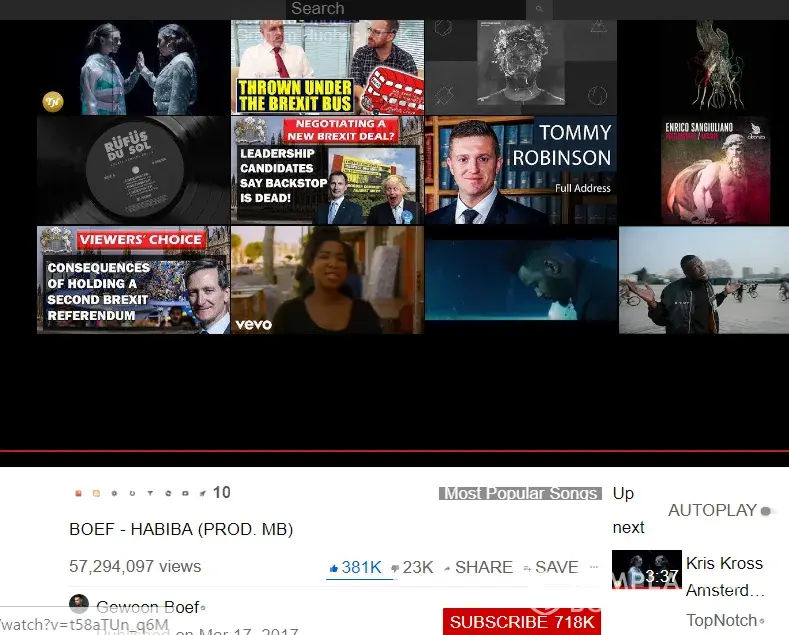Dislike the video with the 23K thumbs-down
Viewport: 789px width, 635px height.
pos(411,567)
